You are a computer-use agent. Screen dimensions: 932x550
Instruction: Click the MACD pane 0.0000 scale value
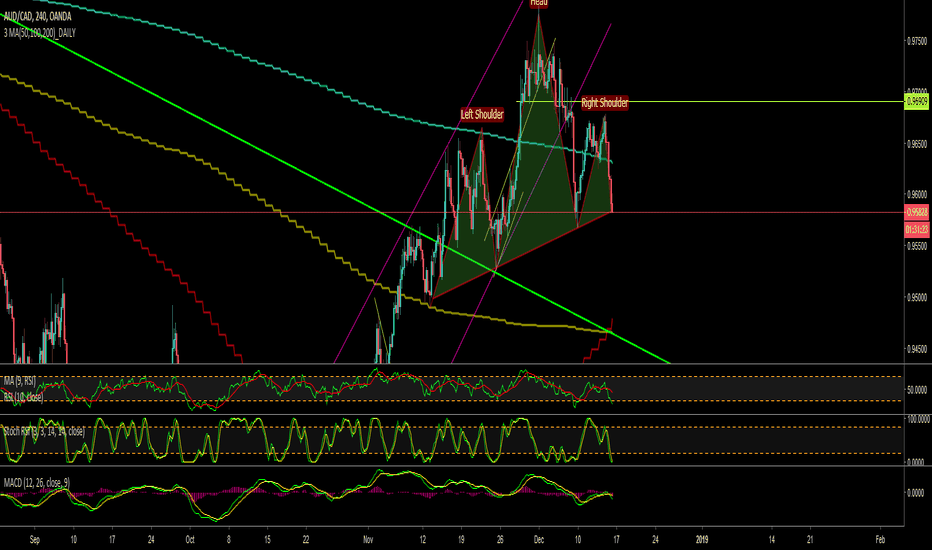coord(915,493)
